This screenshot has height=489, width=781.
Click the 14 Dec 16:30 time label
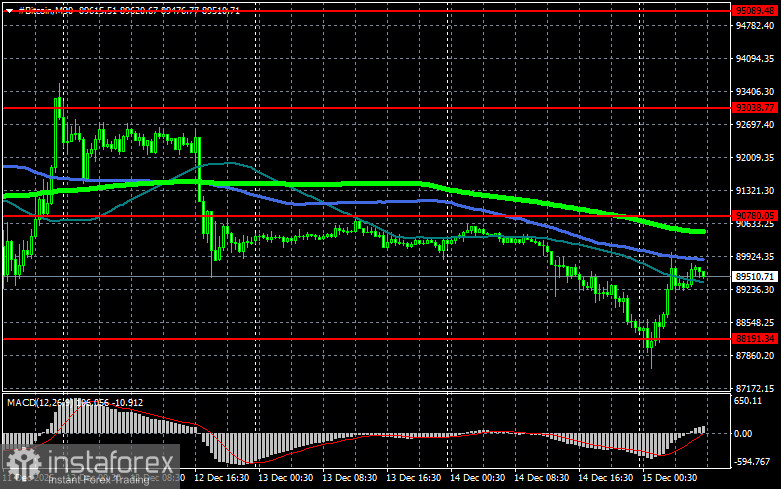coord(605,478)
